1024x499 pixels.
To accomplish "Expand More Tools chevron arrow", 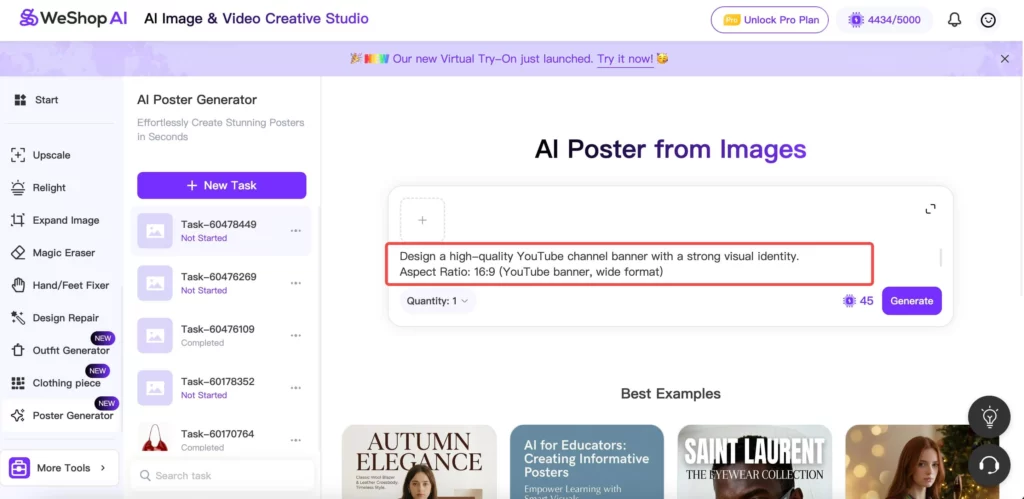I will [x=103, y=468].
